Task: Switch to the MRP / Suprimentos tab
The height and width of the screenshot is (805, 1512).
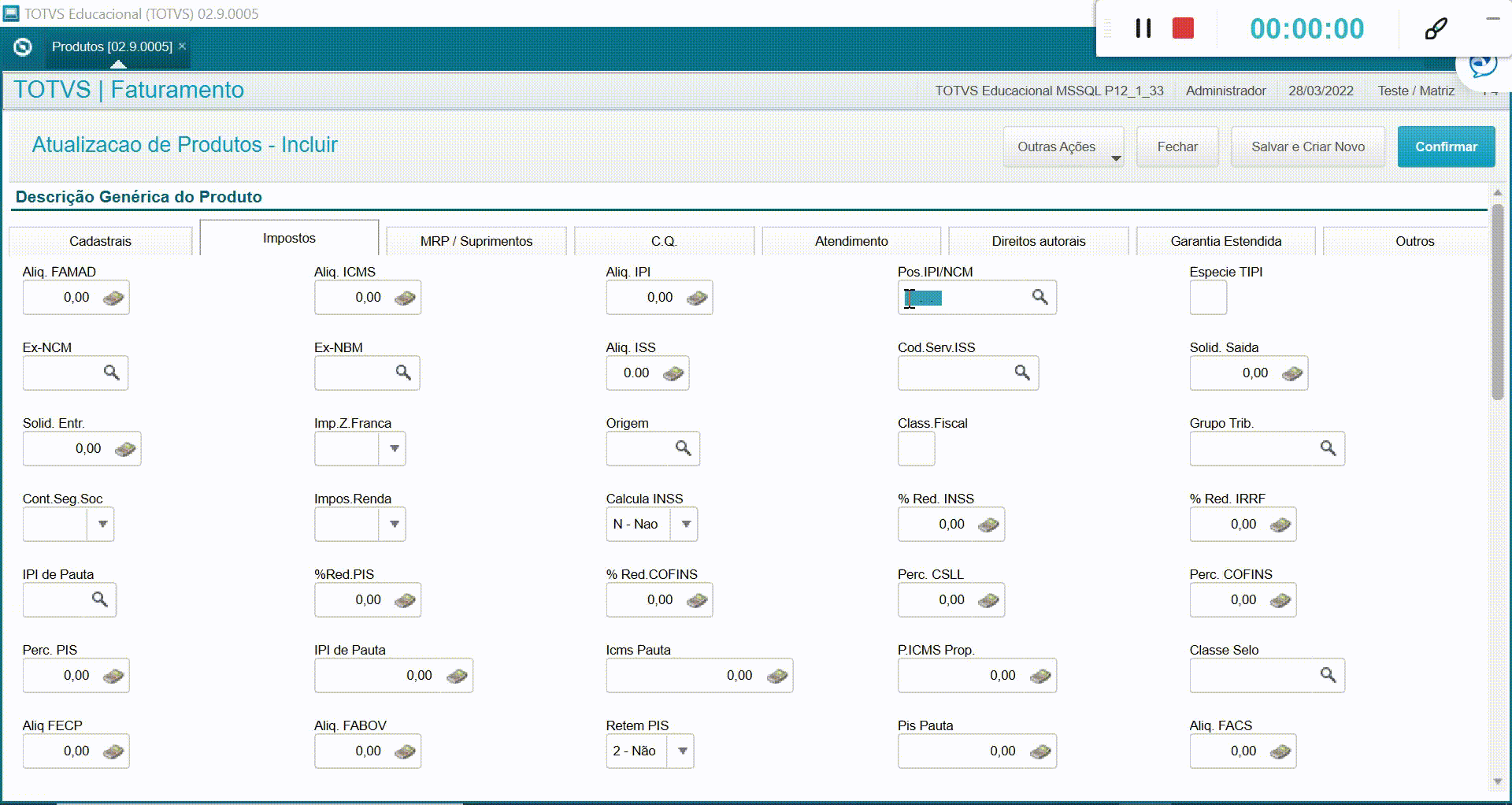Action: tap(476, 241)
